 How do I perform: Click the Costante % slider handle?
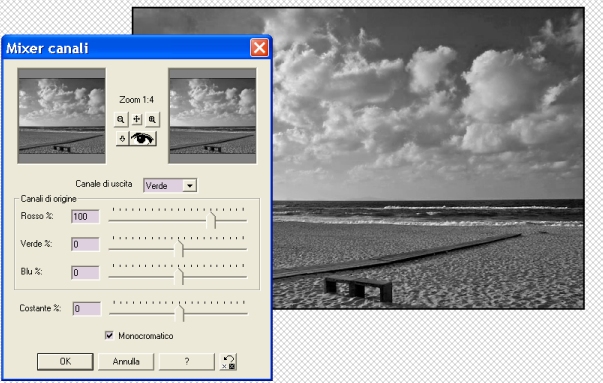[x=179, y=313]
